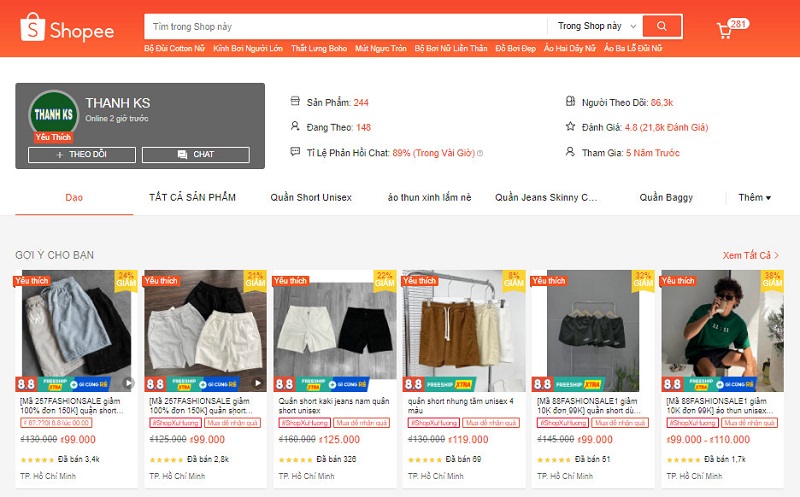800x497 pixels.
Task: Click inside the 'Tìm trong Shop này' search field
Action: tap(345, 26)
